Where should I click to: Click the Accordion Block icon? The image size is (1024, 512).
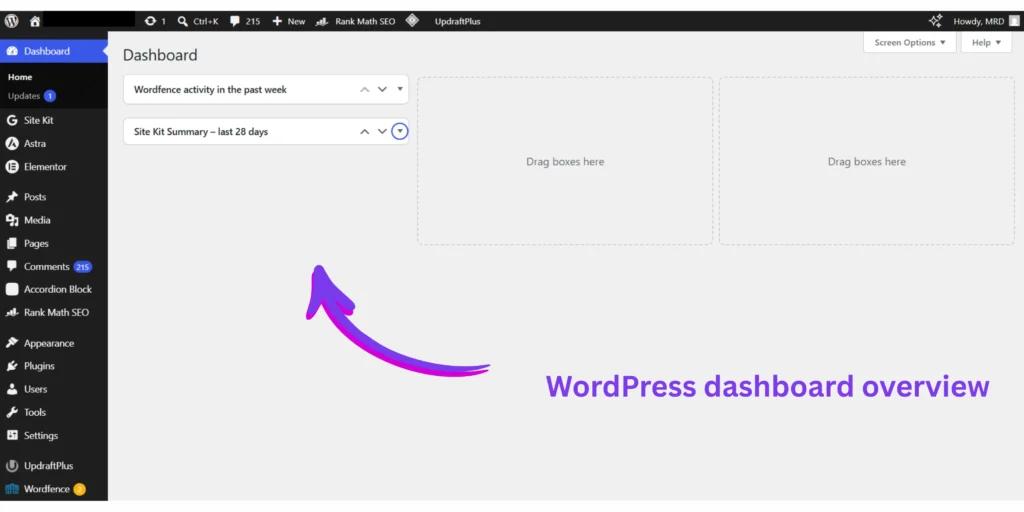(12, 289)
